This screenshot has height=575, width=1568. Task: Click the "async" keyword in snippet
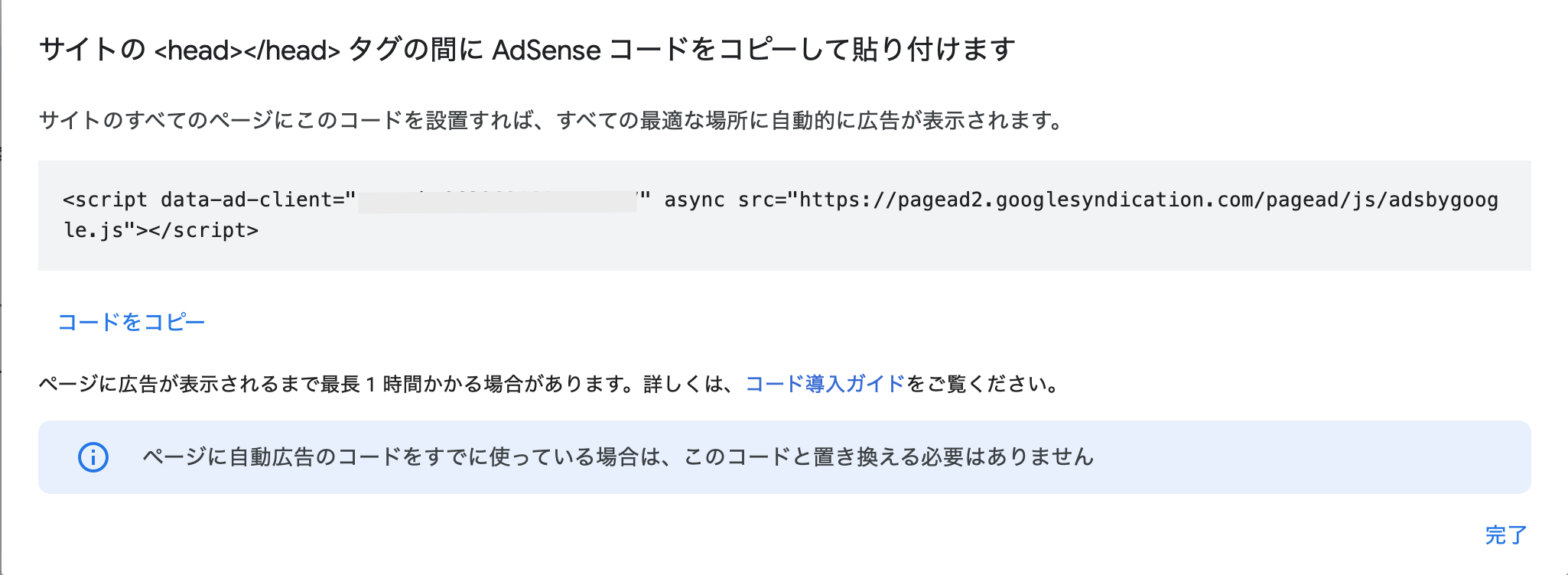pyautogui.click(x=695, y=200)
